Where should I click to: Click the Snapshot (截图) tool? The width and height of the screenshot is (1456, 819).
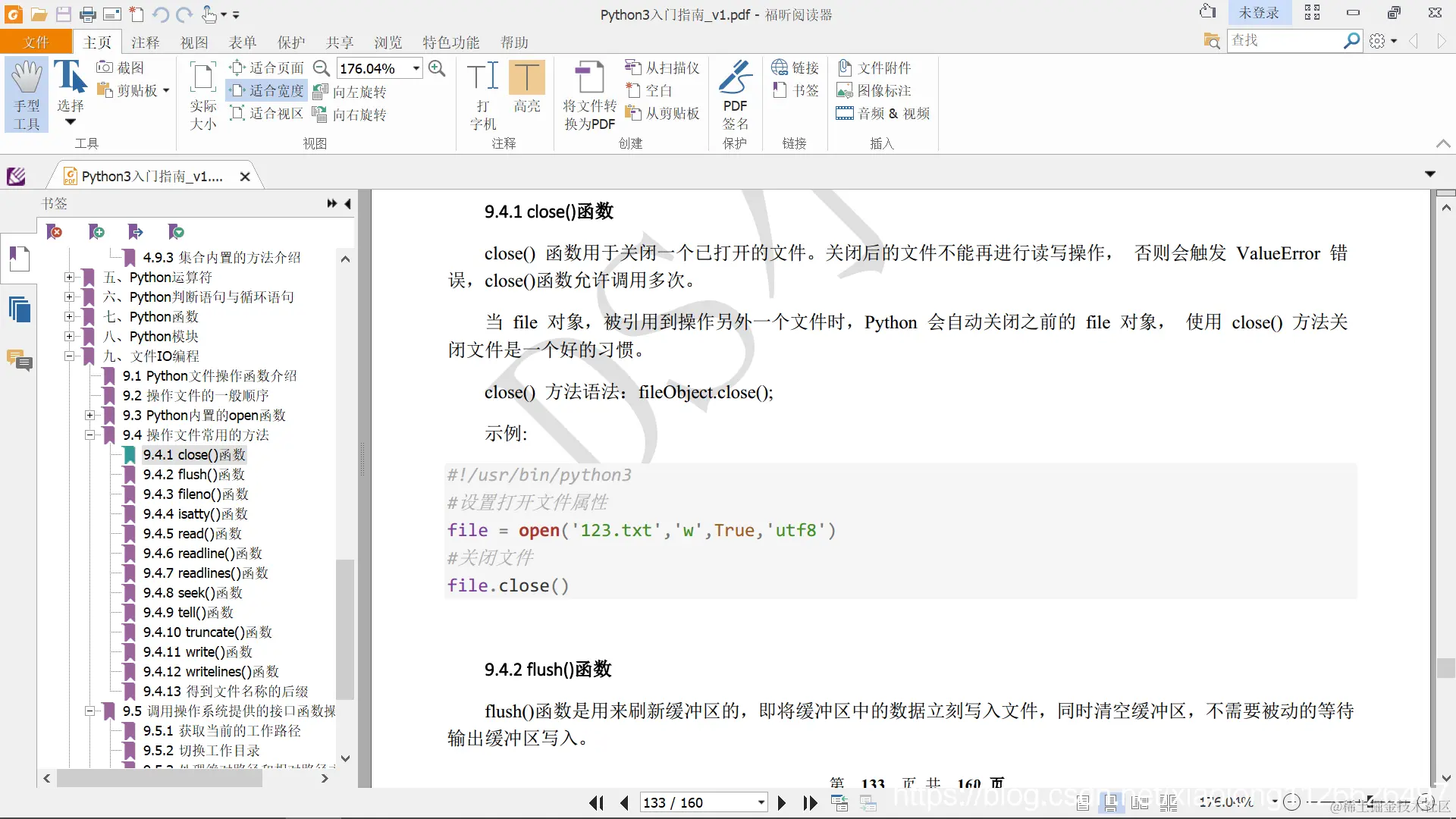(121, 67)
